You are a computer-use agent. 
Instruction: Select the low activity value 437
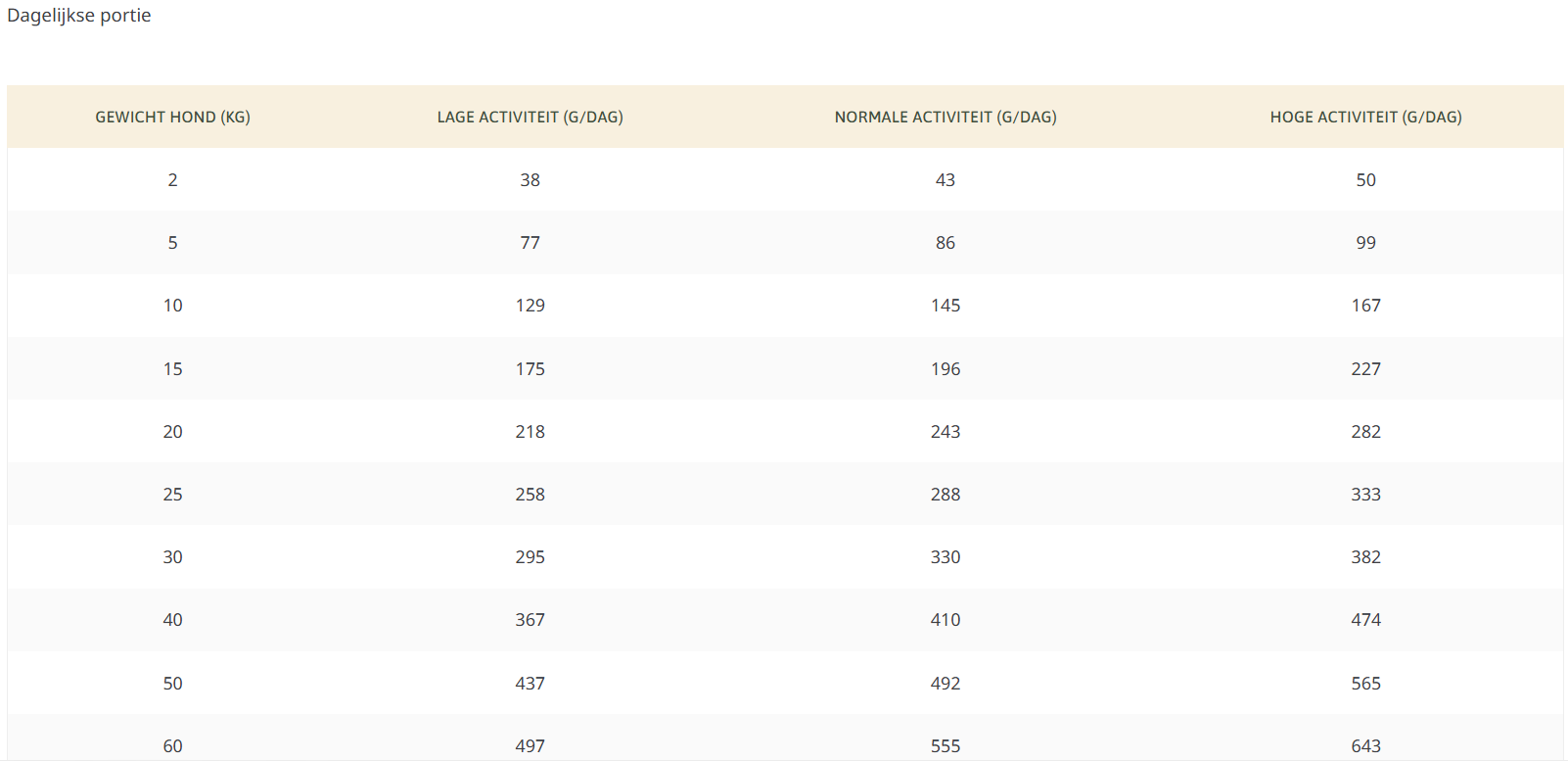530,684
